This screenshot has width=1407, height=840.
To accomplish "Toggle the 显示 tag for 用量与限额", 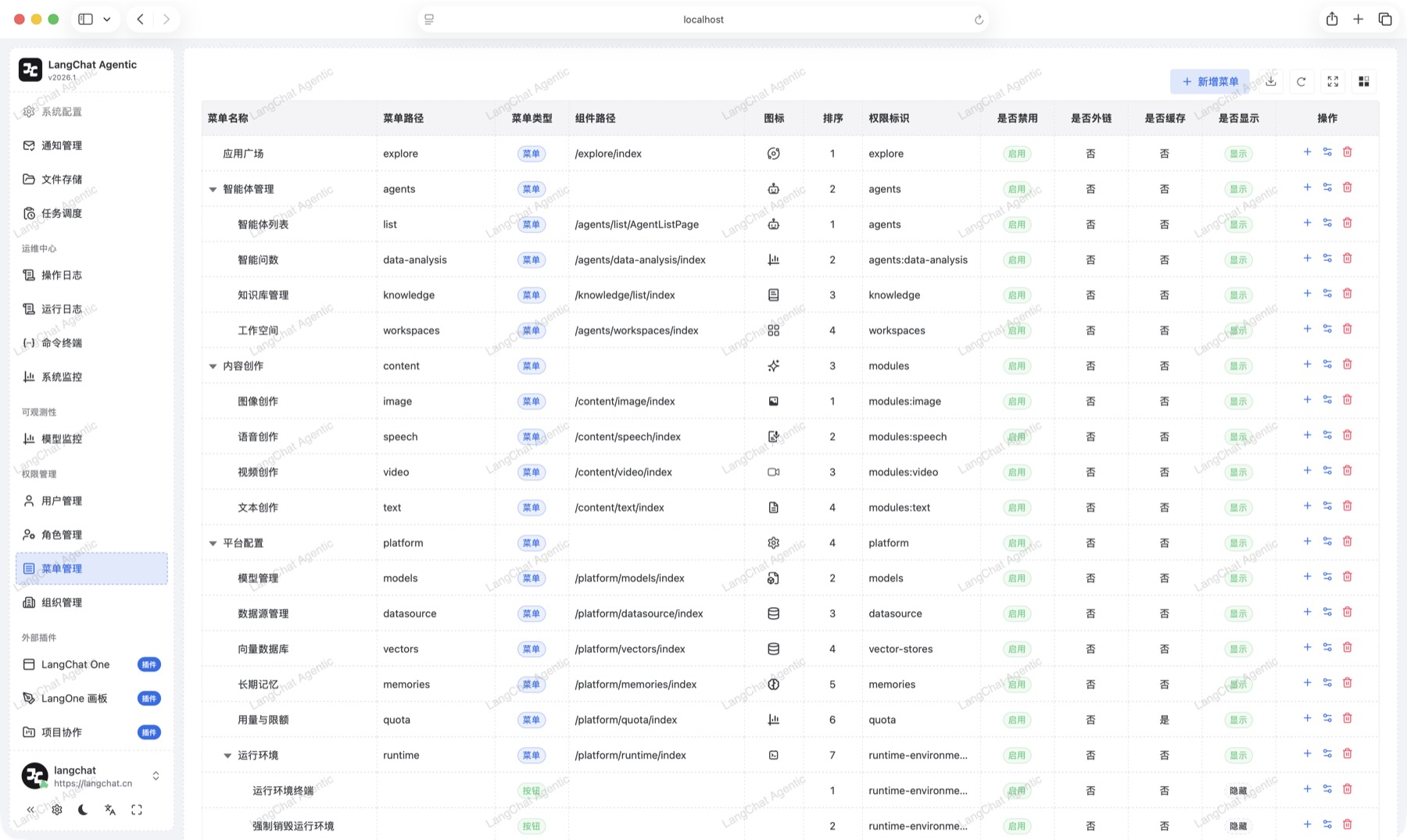I will pyautogui.click(x=1238, y=720).
